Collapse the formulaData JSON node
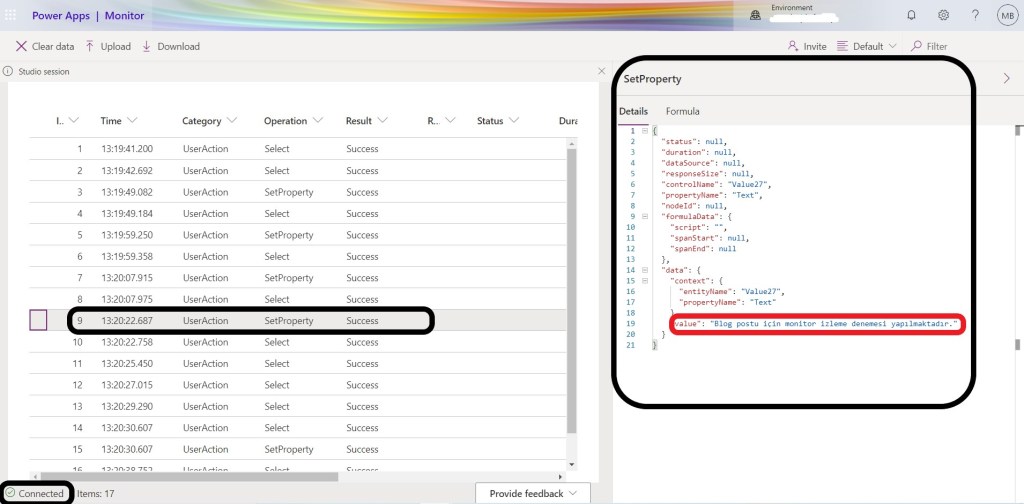1024x504 pixels. tap(644, 216)
